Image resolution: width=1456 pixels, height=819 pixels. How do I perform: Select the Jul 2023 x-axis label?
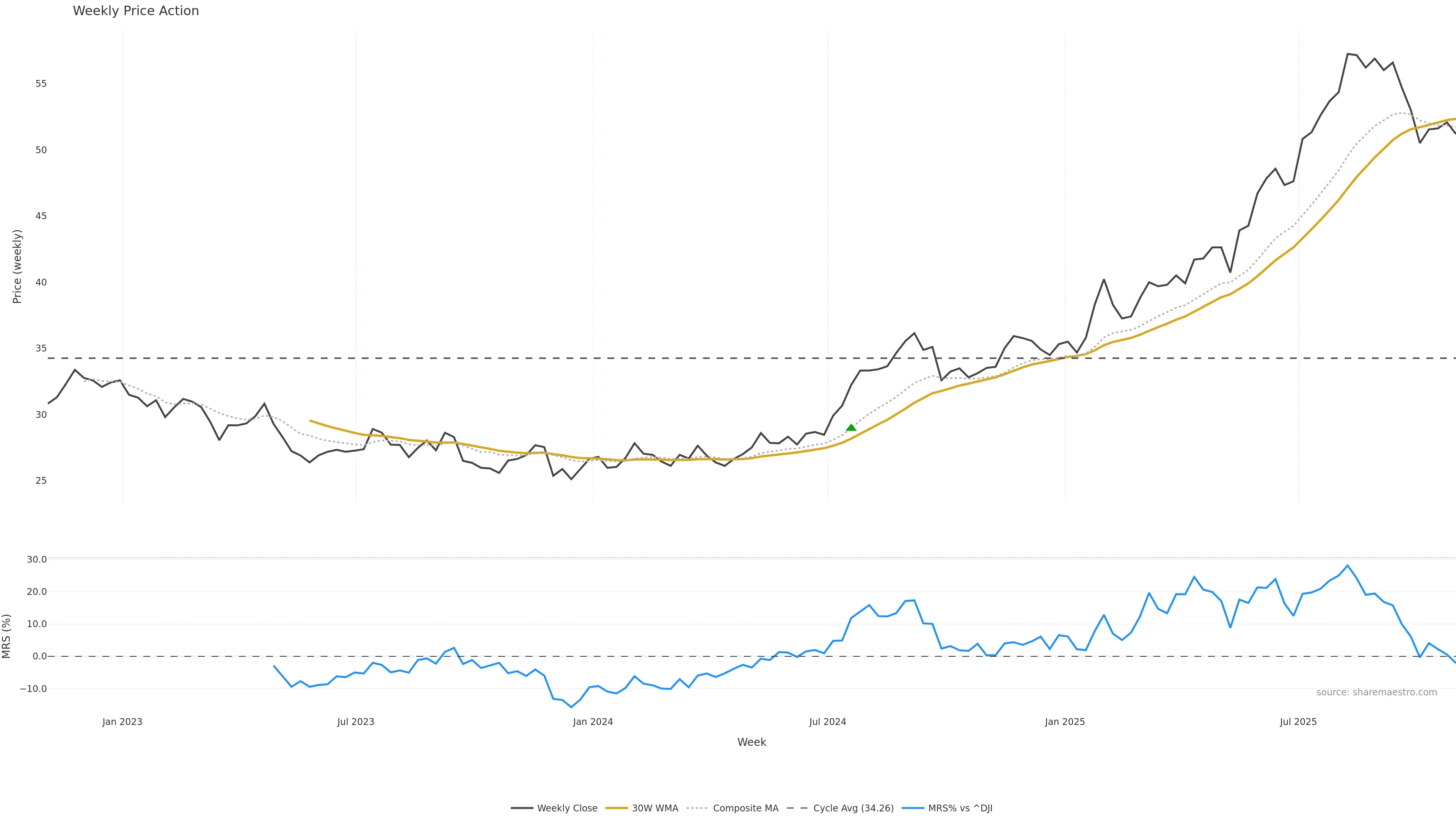[356, 722]
